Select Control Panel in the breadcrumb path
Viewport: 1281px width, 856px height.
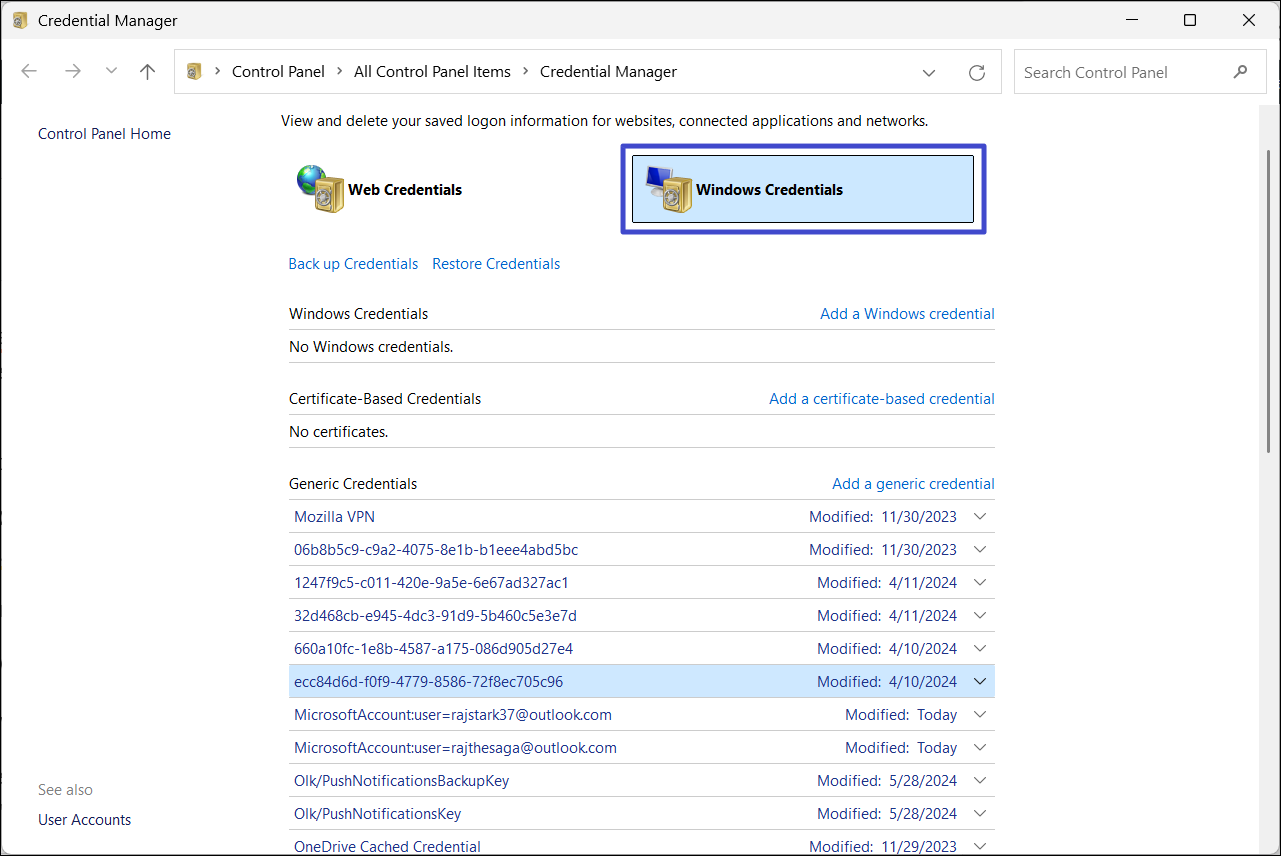point(278,72)
